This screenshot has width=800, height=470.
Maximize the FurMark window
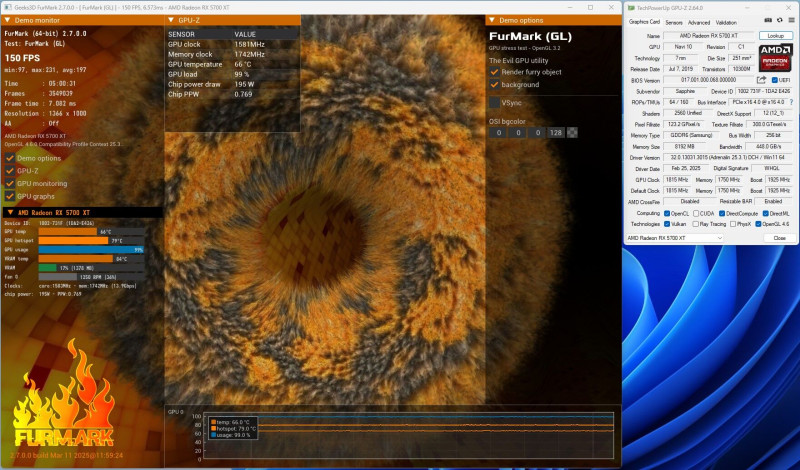[590, 7]
